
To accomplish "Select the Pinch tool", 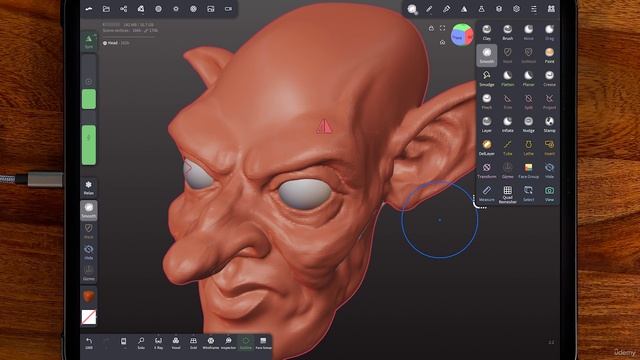I will coord(487,101).
